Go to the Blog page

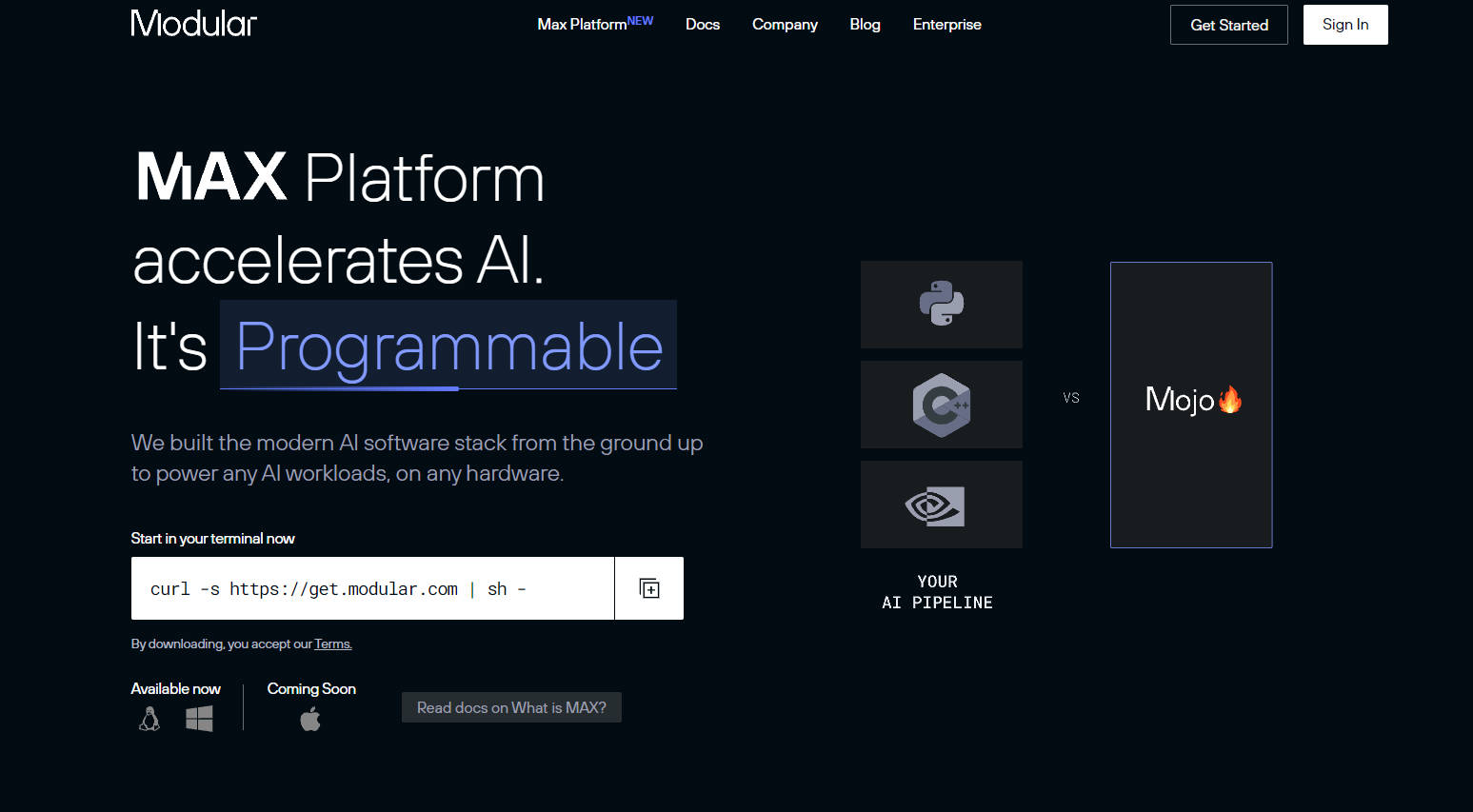[x=865, y=25]
